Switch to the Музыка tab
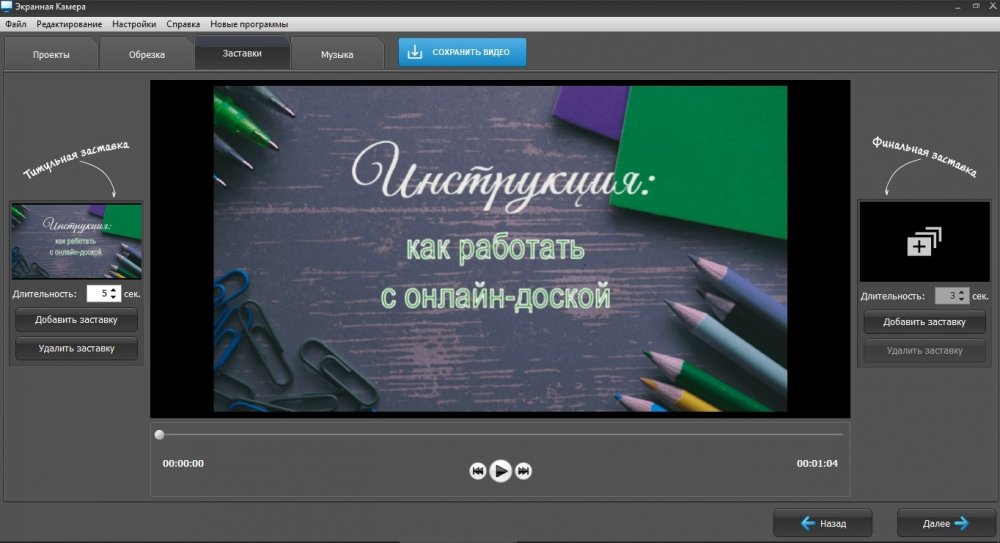Image resolution: width=1000 pixels, height=543 pixels. 336,54
